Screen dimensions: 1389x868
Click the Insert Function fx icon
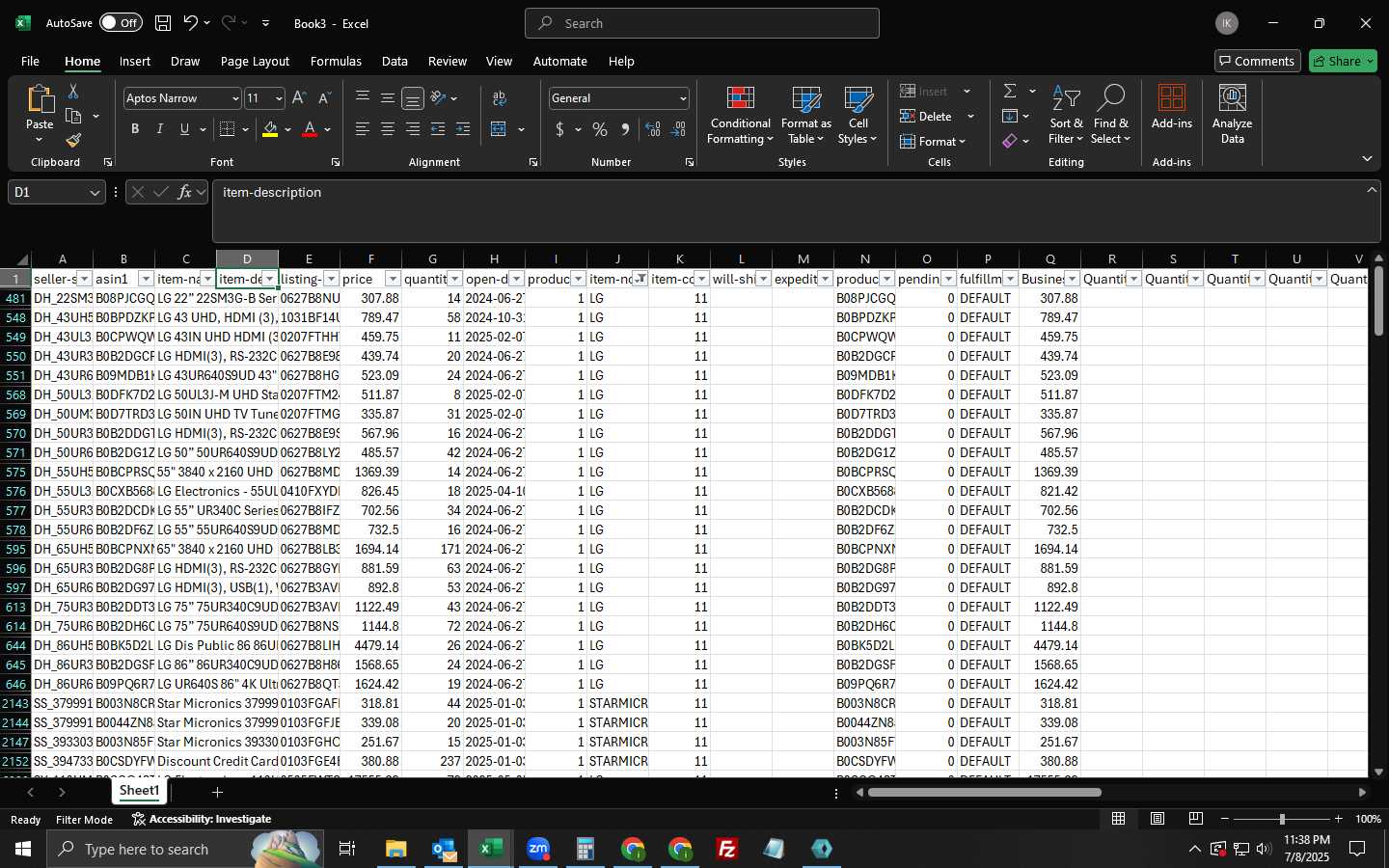pos(184,192)
